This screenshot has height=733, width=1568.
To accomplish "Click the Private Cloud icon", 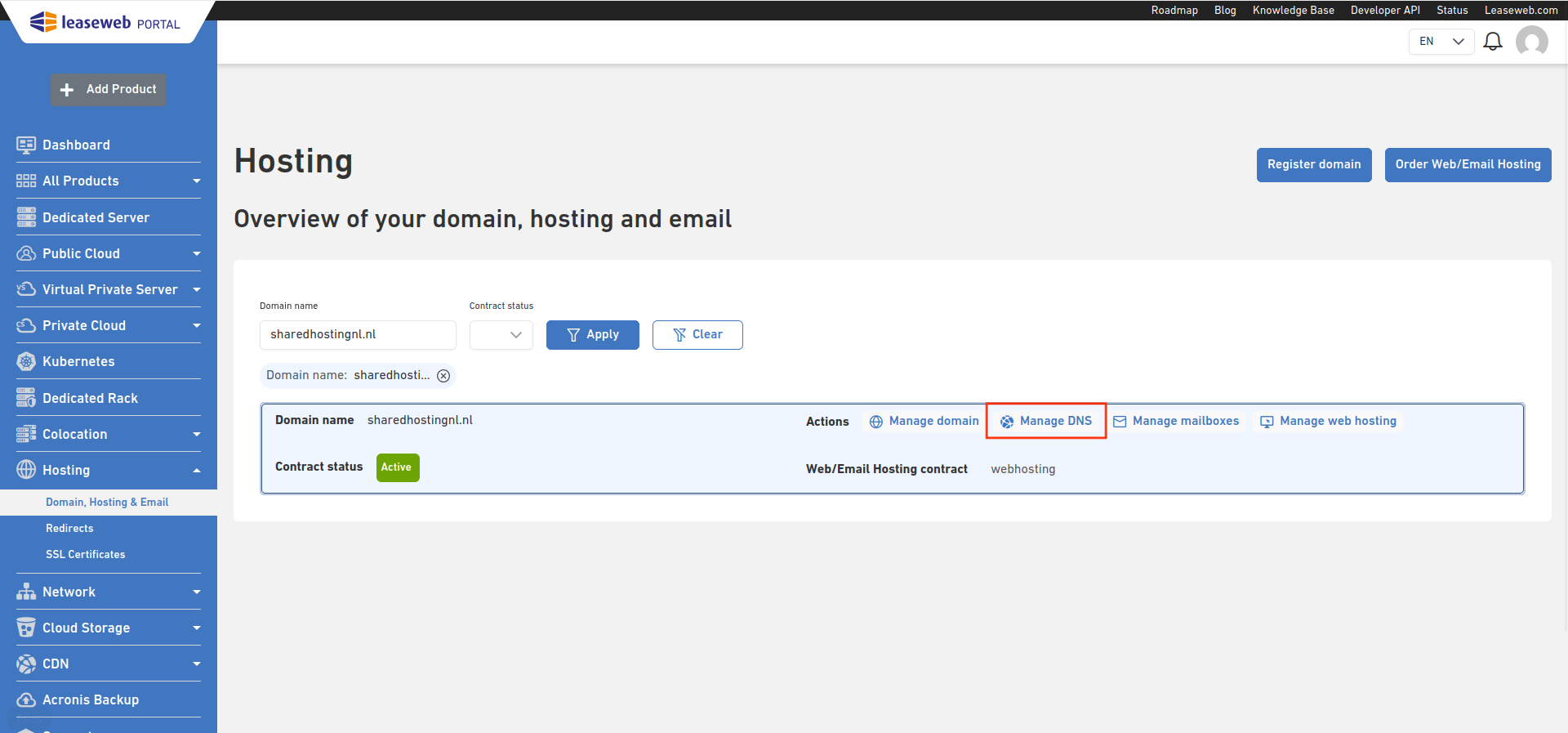I will 26,325.
